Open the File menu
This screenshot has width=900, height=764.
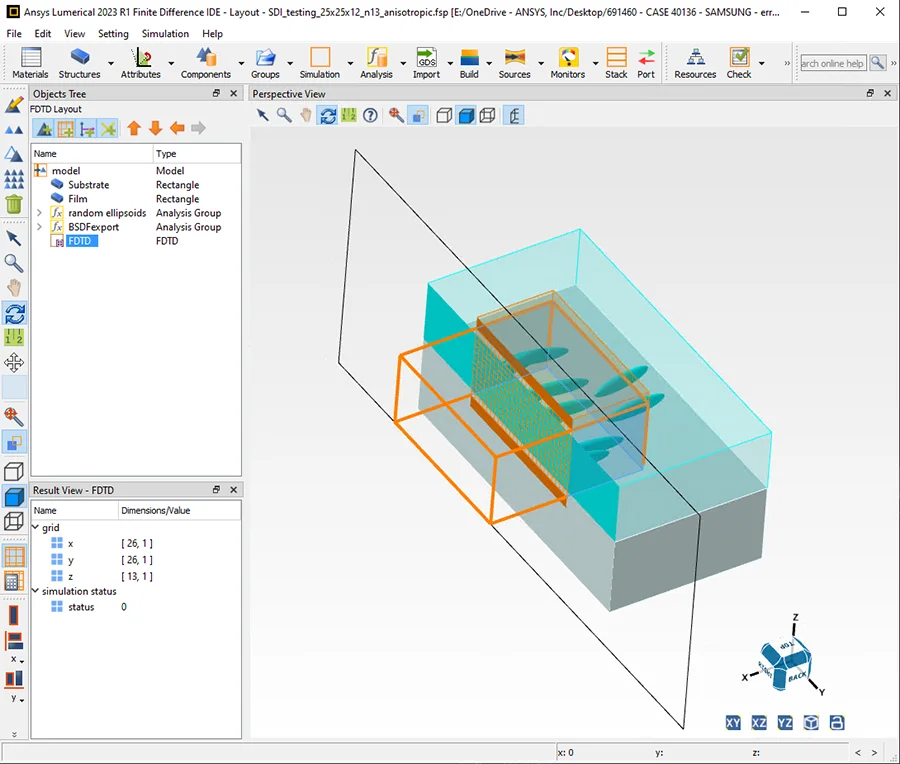pos(14,33)
